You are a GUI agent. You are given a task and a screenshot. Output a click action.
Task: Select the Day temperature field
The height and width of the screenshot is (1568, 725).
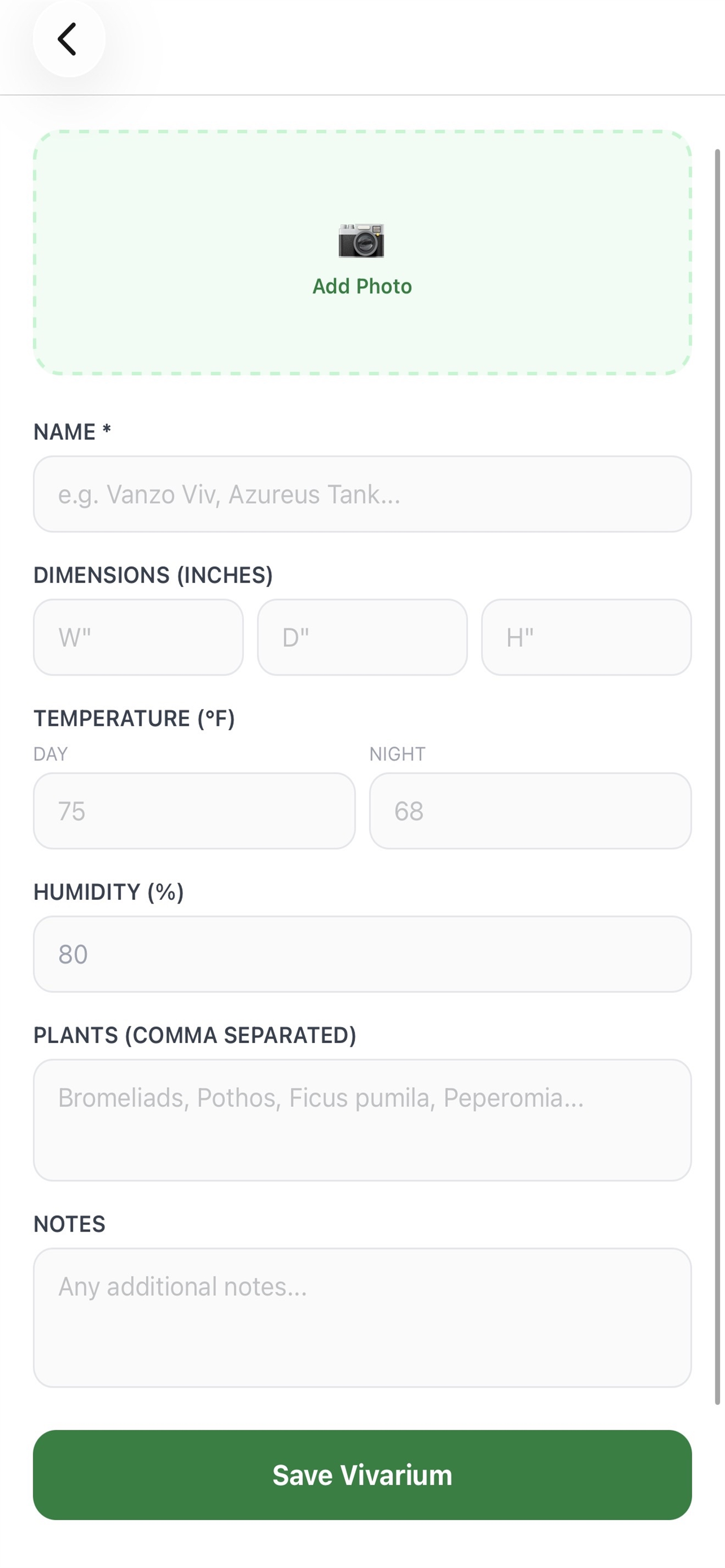point(194,811)
